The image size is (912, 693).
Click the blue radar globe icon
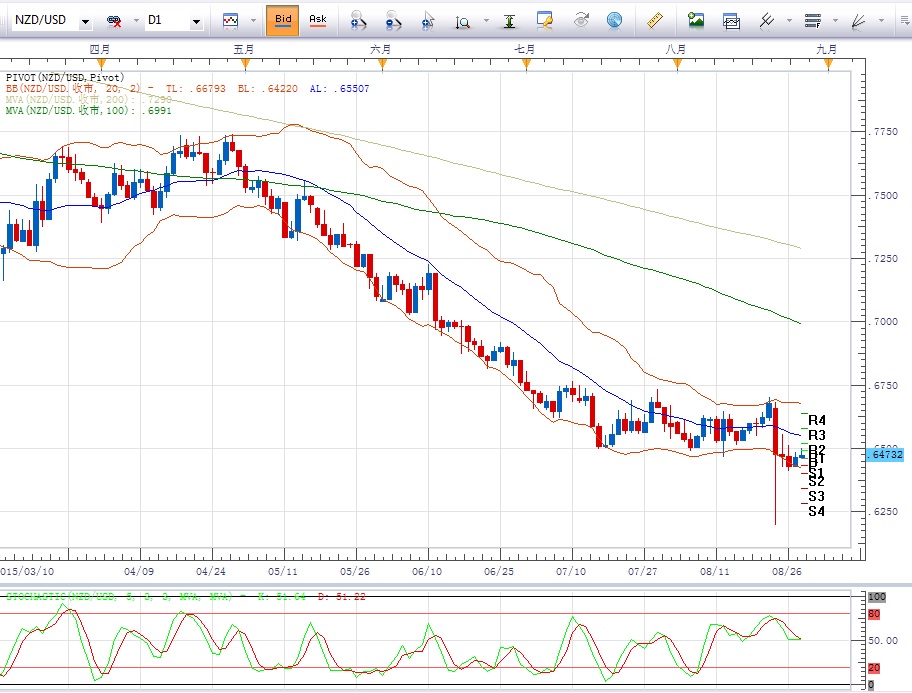pyautogui.click(x=614, y=21)
